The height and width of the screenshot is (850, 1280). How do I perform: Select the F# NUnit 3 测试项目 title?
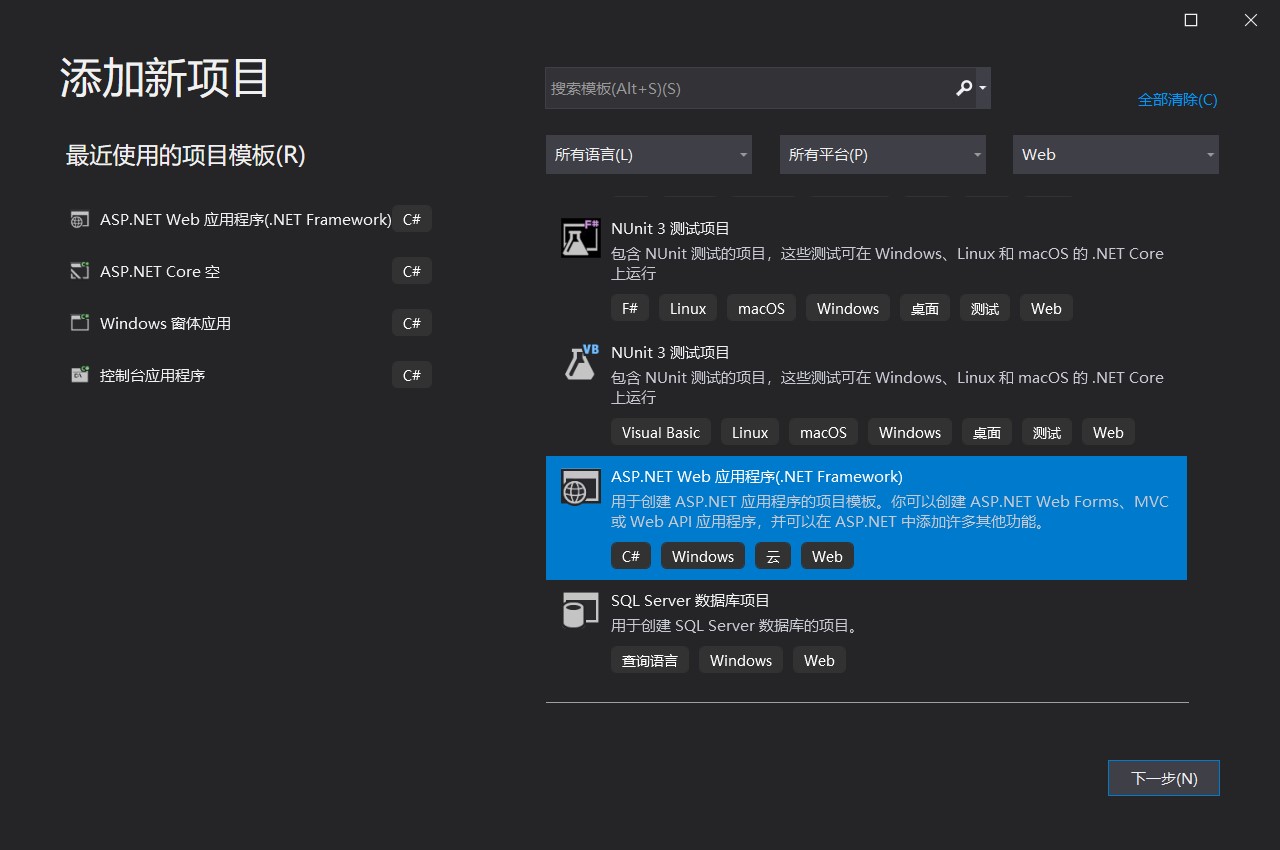tap(670, 228)
